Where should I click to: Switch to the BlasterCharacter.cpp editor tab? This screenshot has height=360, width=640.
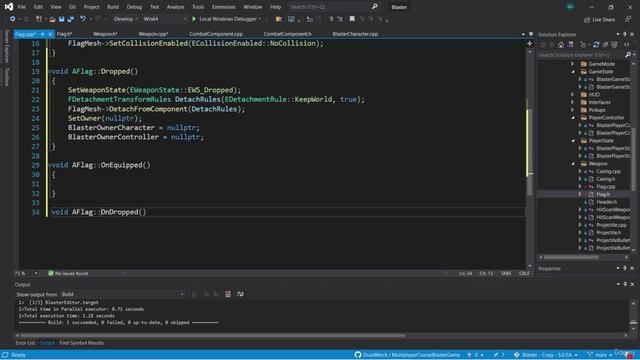click(355, 34)
